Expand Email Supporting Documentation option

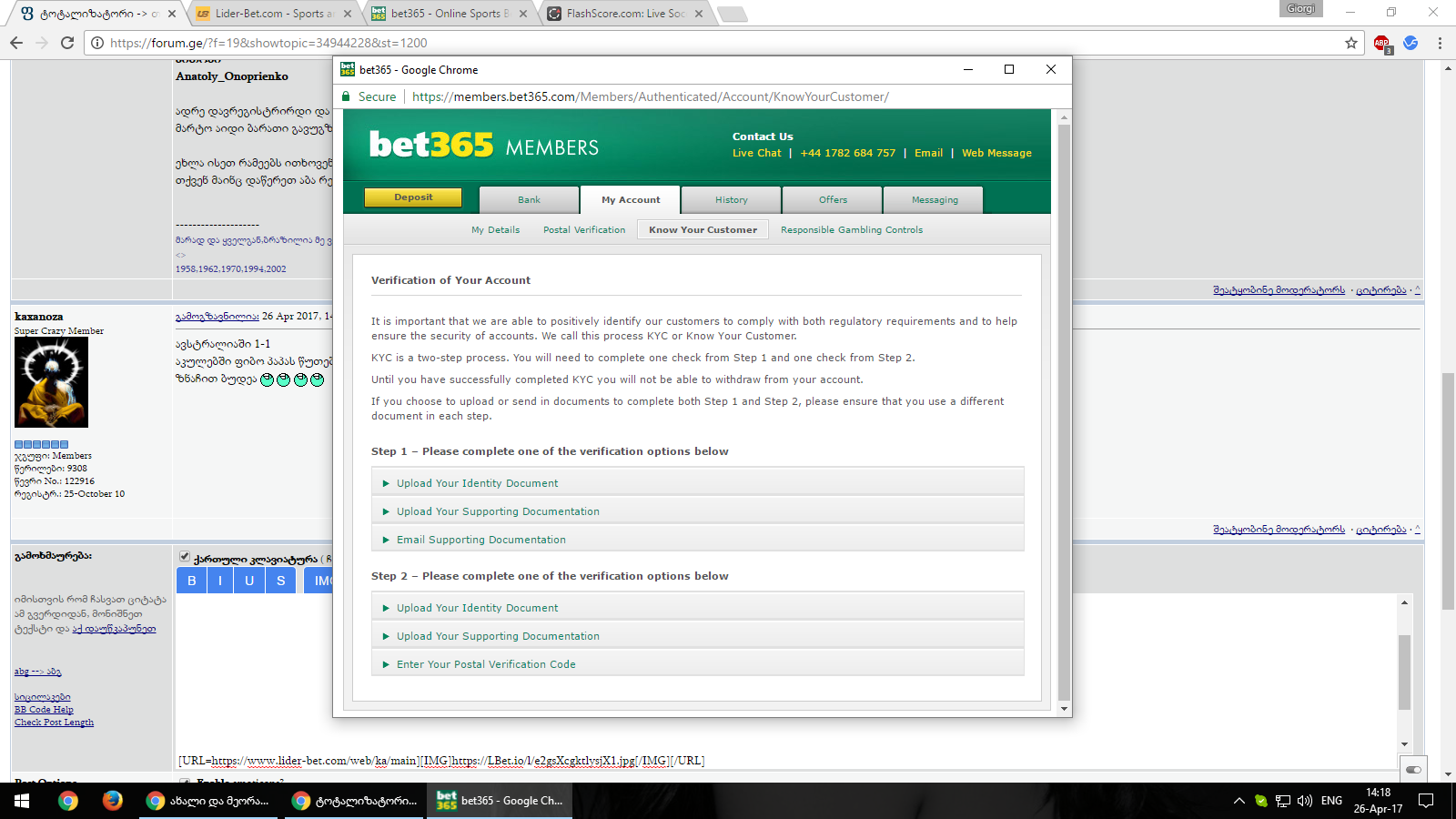tap(698, 540)
